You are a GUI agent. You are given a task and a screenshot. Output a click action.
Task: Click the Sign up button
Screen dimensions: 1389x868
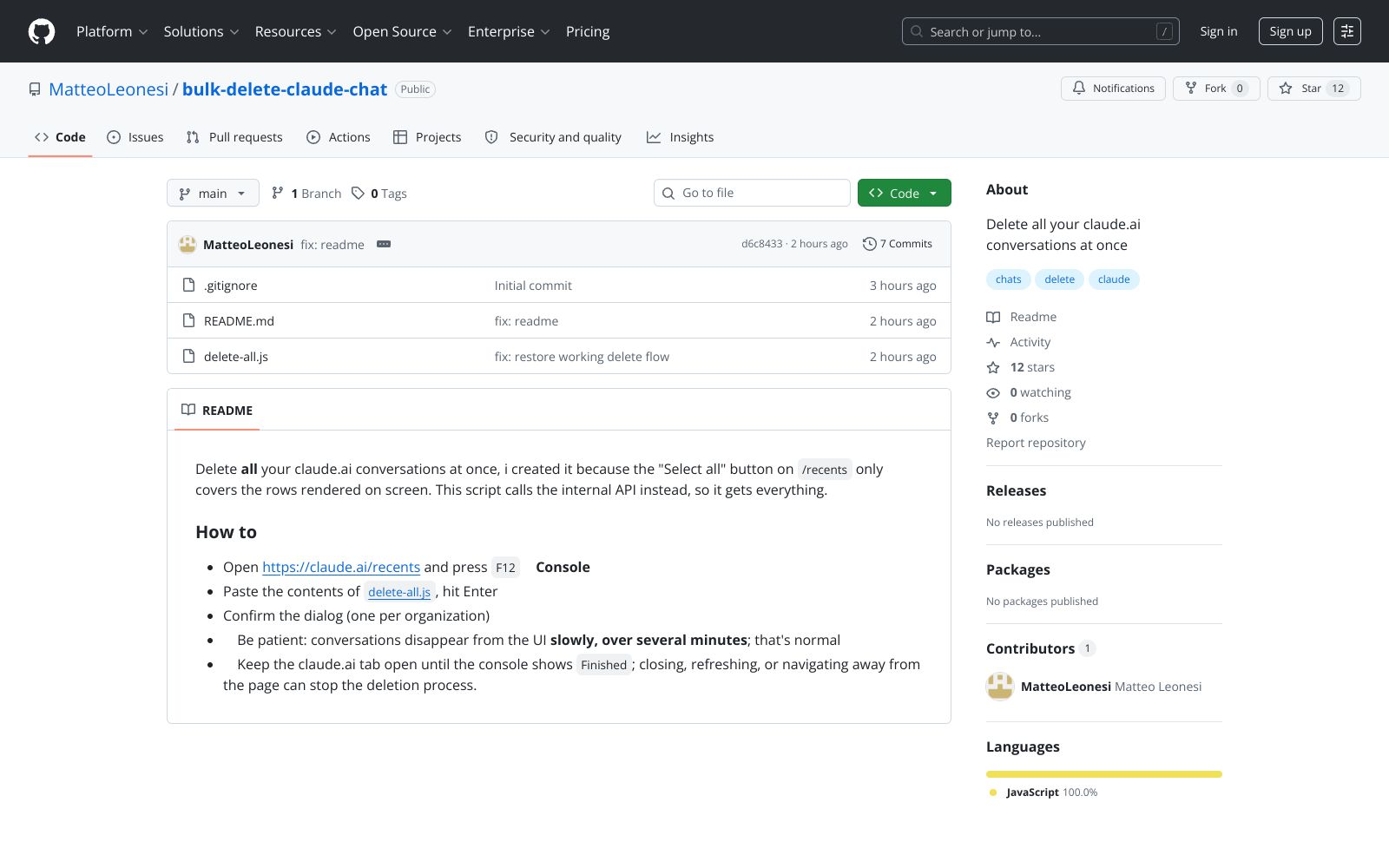coord(1290,31)
